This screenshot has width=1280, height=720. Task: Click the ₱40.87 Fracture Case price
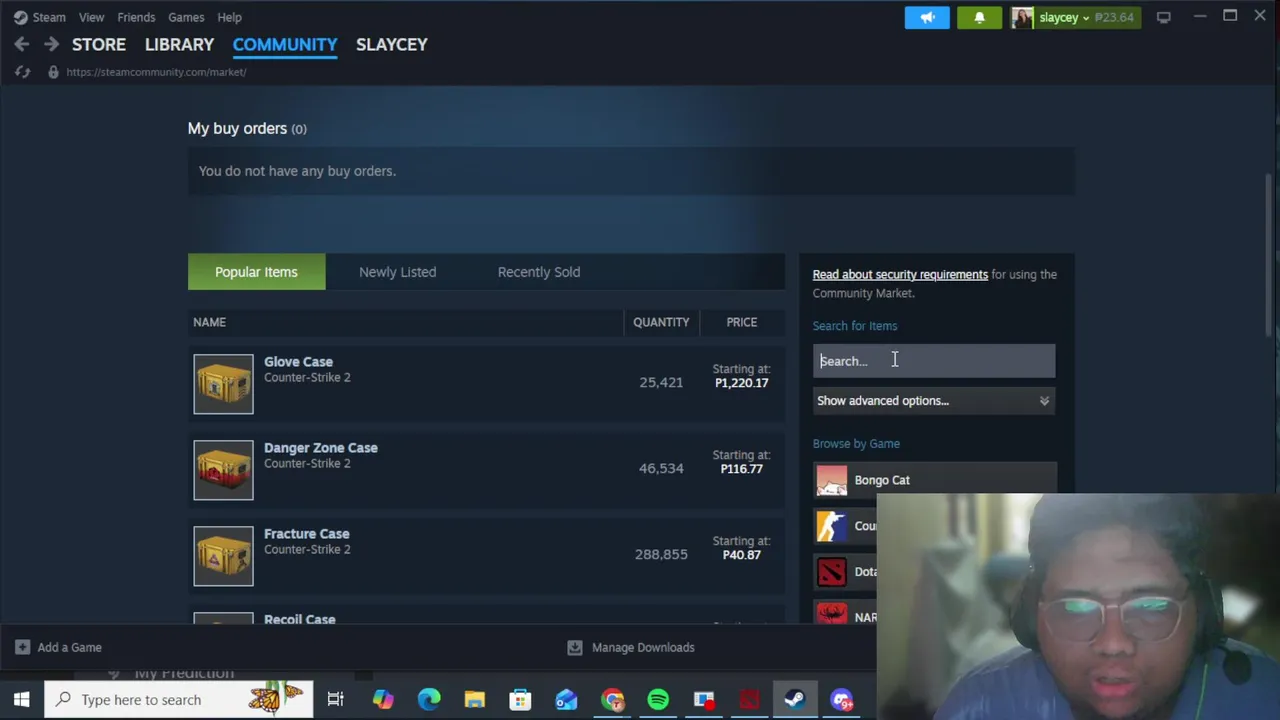click(741, 555)
